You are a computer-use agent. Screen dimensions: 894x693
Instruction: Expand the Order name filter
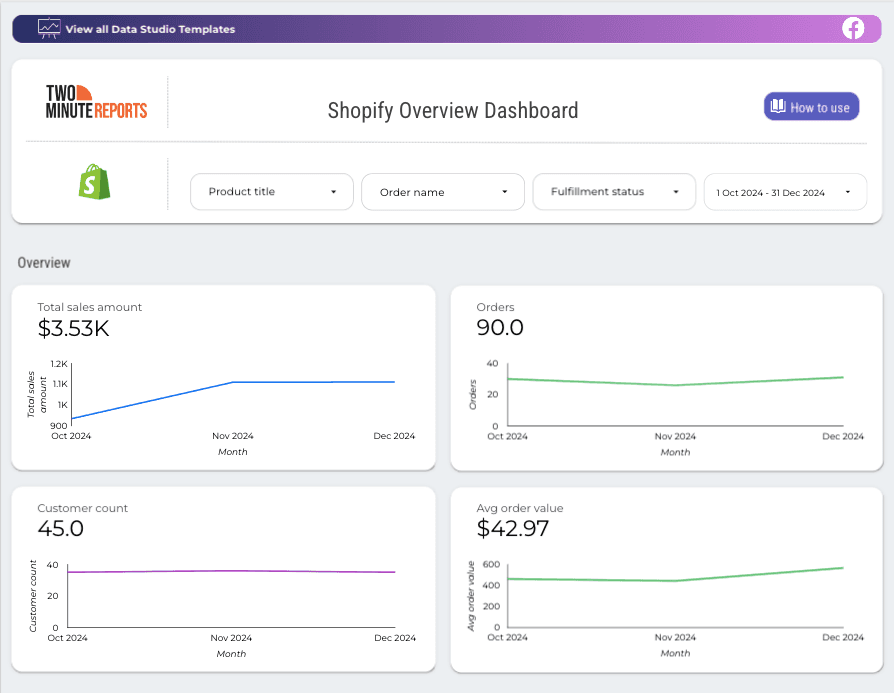pyautogui.click(x=442, y=191)
